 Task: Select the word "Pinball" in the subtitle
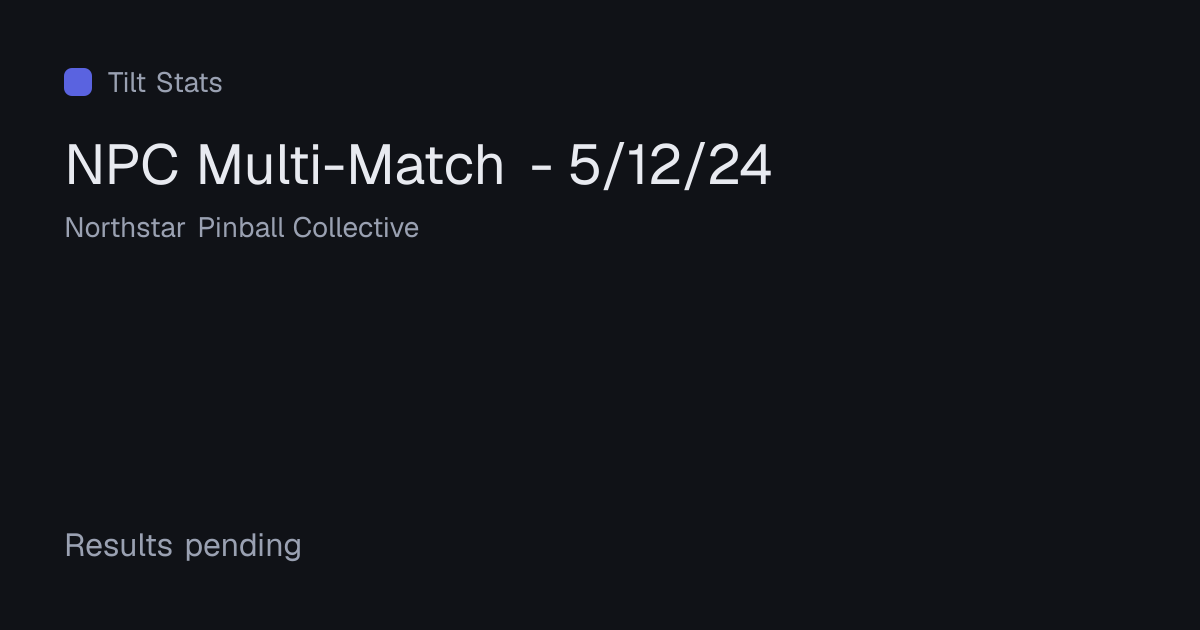click(241, 228)
